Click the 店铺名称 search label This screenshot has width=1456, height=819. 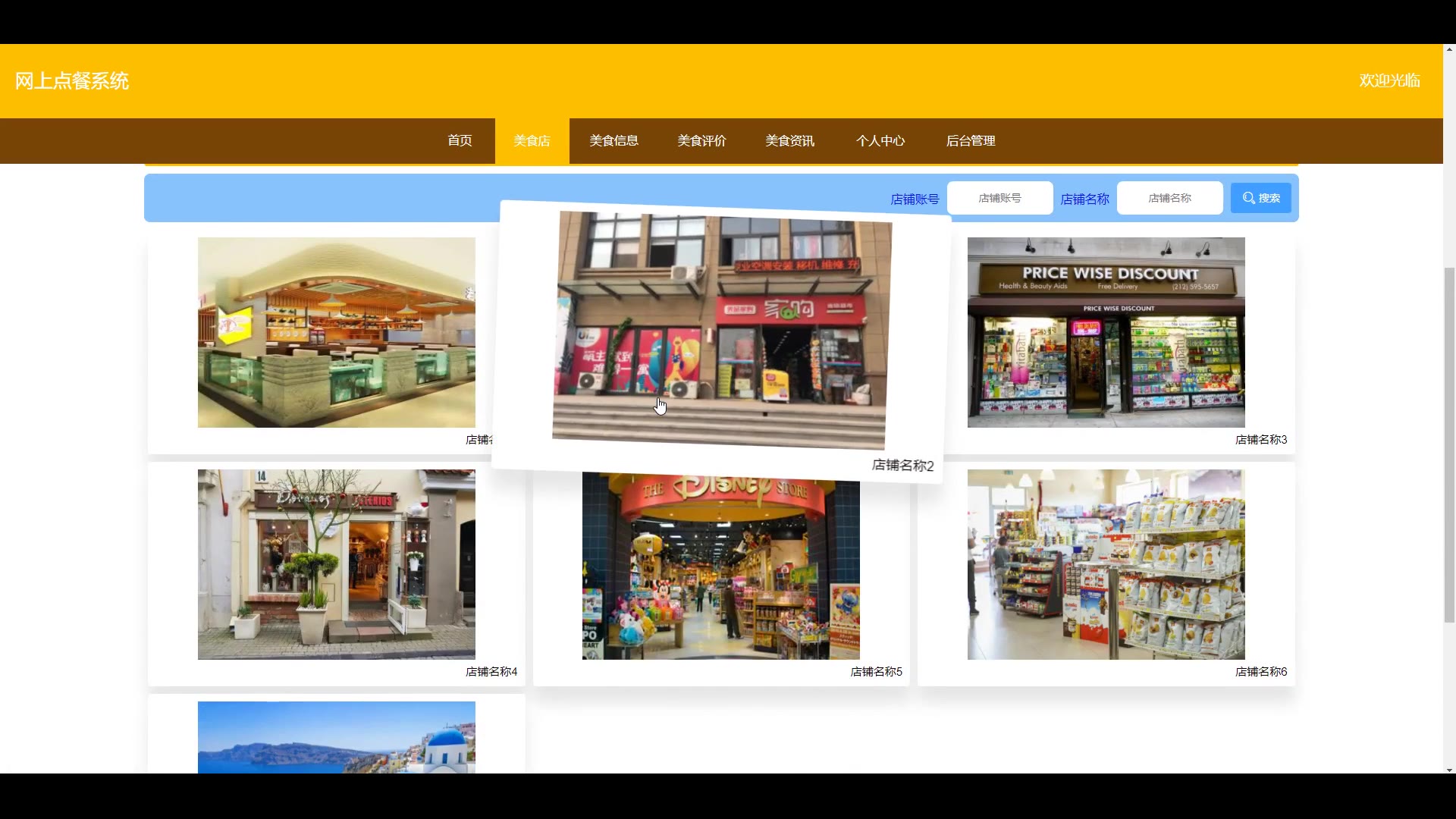click(1084, 199)
